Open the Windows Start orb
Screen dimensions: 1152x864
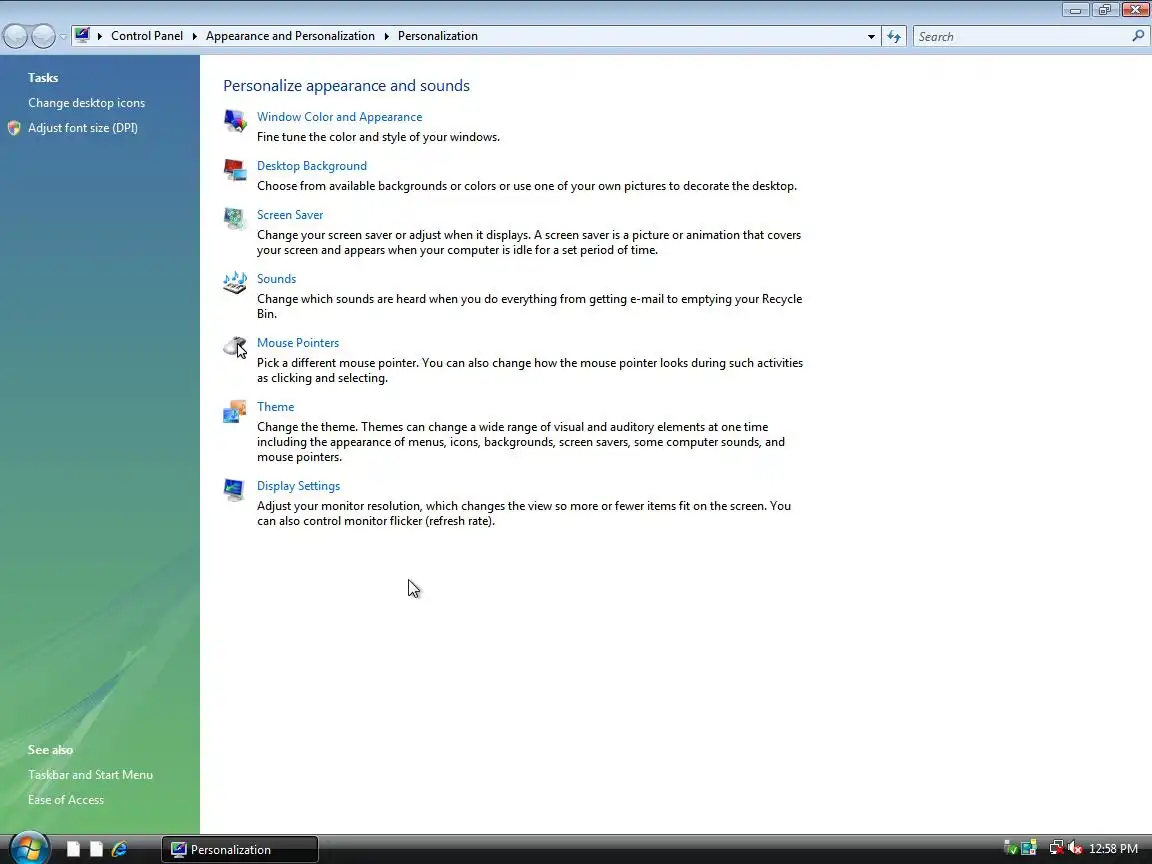pyautogui.click(x=28, y=849)
